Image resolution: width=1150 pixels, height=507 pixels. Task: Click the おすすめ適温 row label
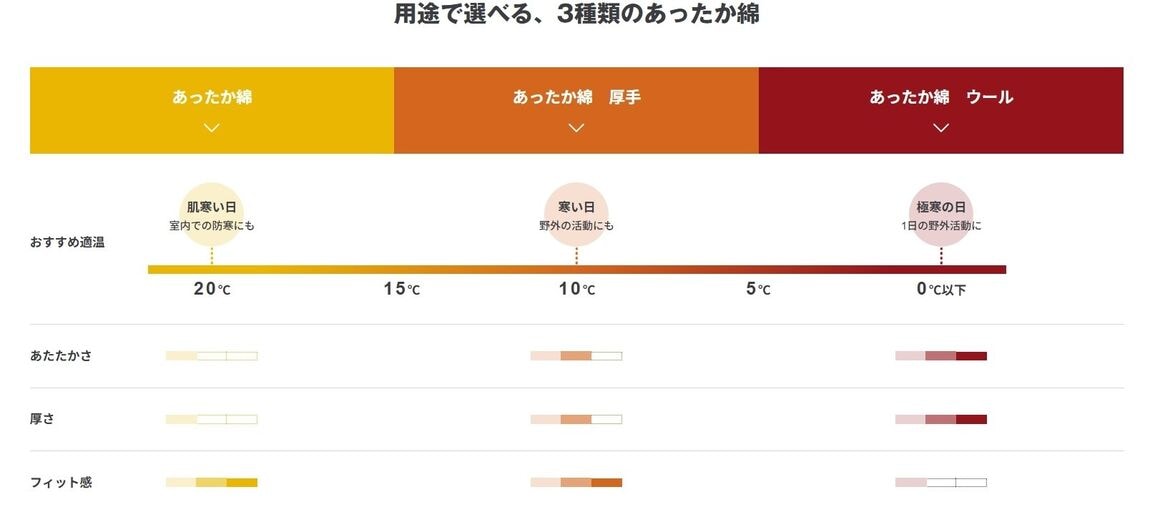point(67,242)
